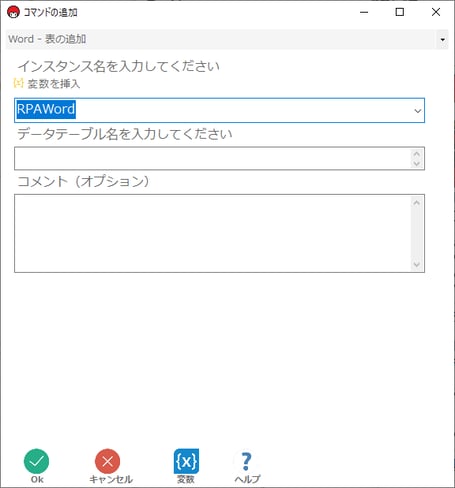Image resolution: width=455 pixels, height=488 pixels.
Task: Open the Word - 表の追加 command dropdown arrow
Action: click(442, 39)
